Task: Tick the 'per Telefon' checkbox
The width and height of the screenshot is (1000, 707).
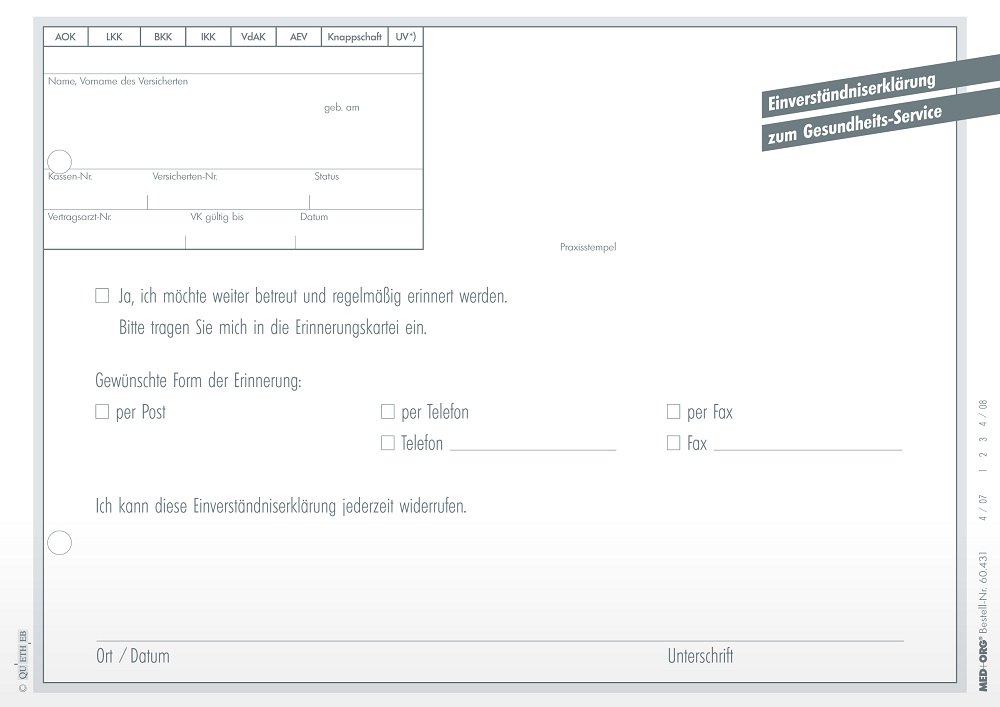Action: (388, 412)
